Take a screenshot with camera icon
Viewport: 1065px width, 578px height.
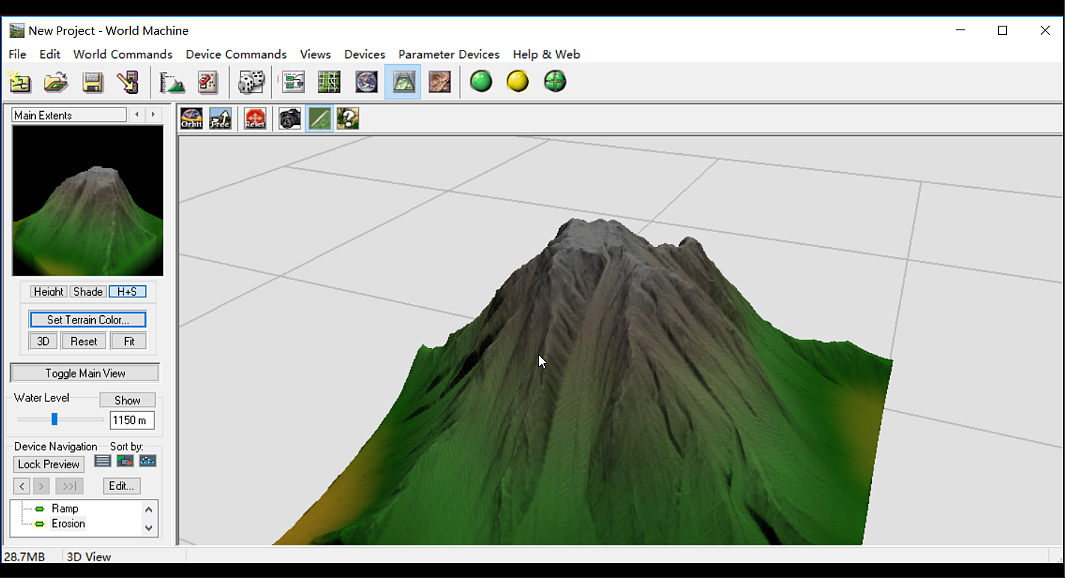point(290,119)
